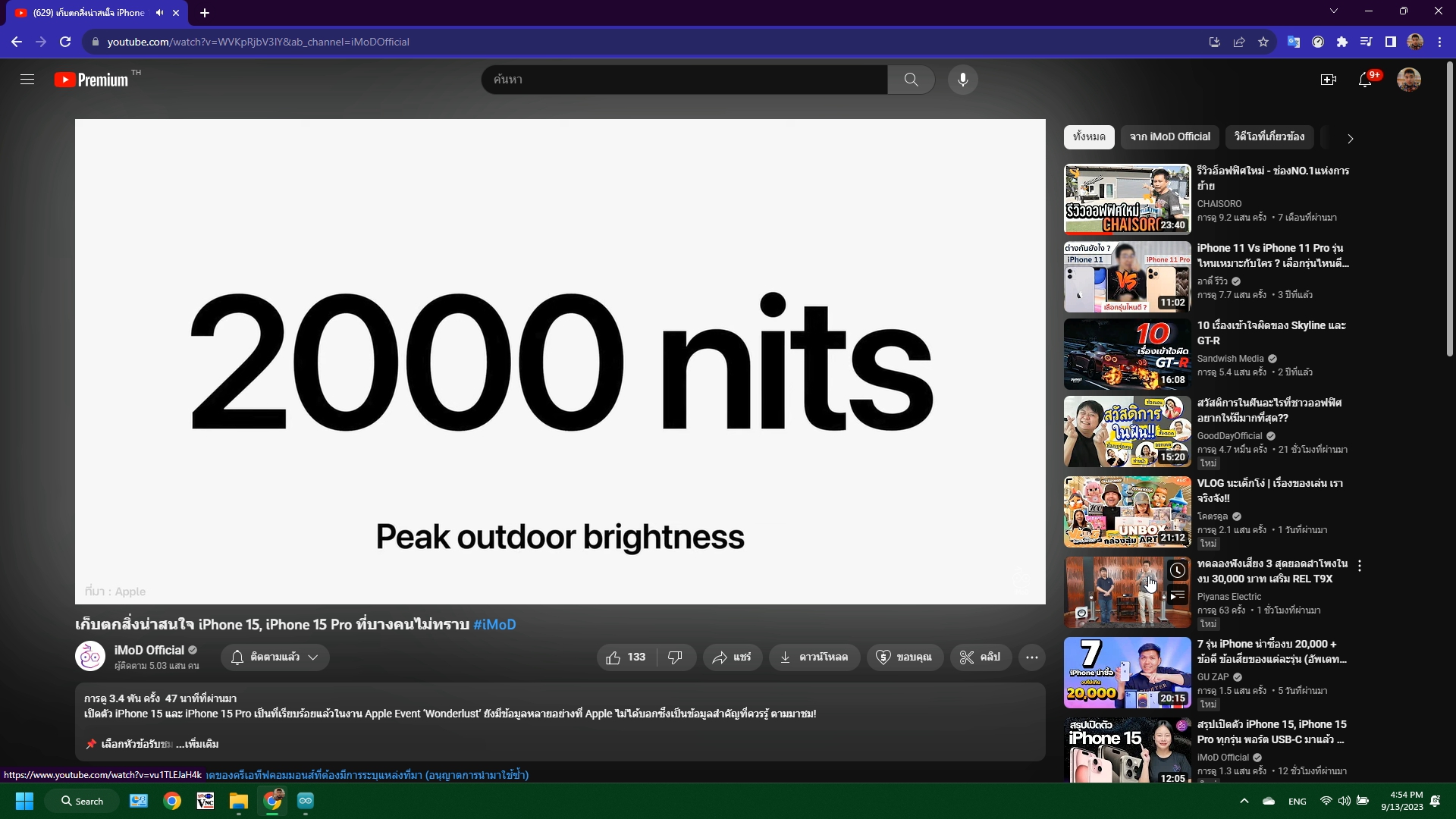Open Windows Start menu

[24, 801]
